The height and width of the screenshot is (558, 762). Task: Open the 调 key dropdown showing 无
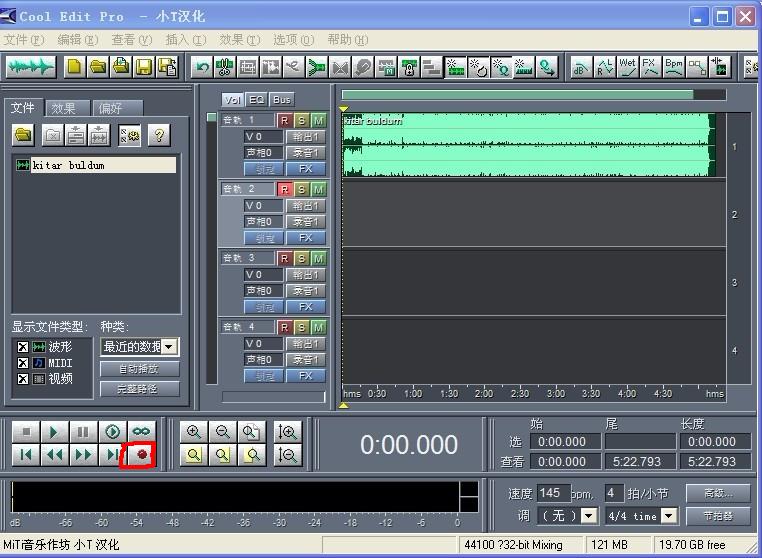(589, 516)
